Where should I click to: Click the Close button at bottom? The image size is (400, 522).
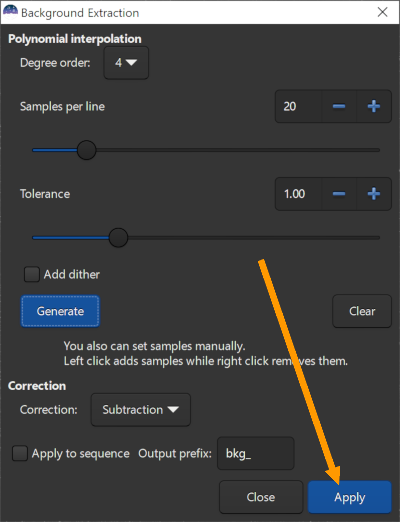(261, 497)
